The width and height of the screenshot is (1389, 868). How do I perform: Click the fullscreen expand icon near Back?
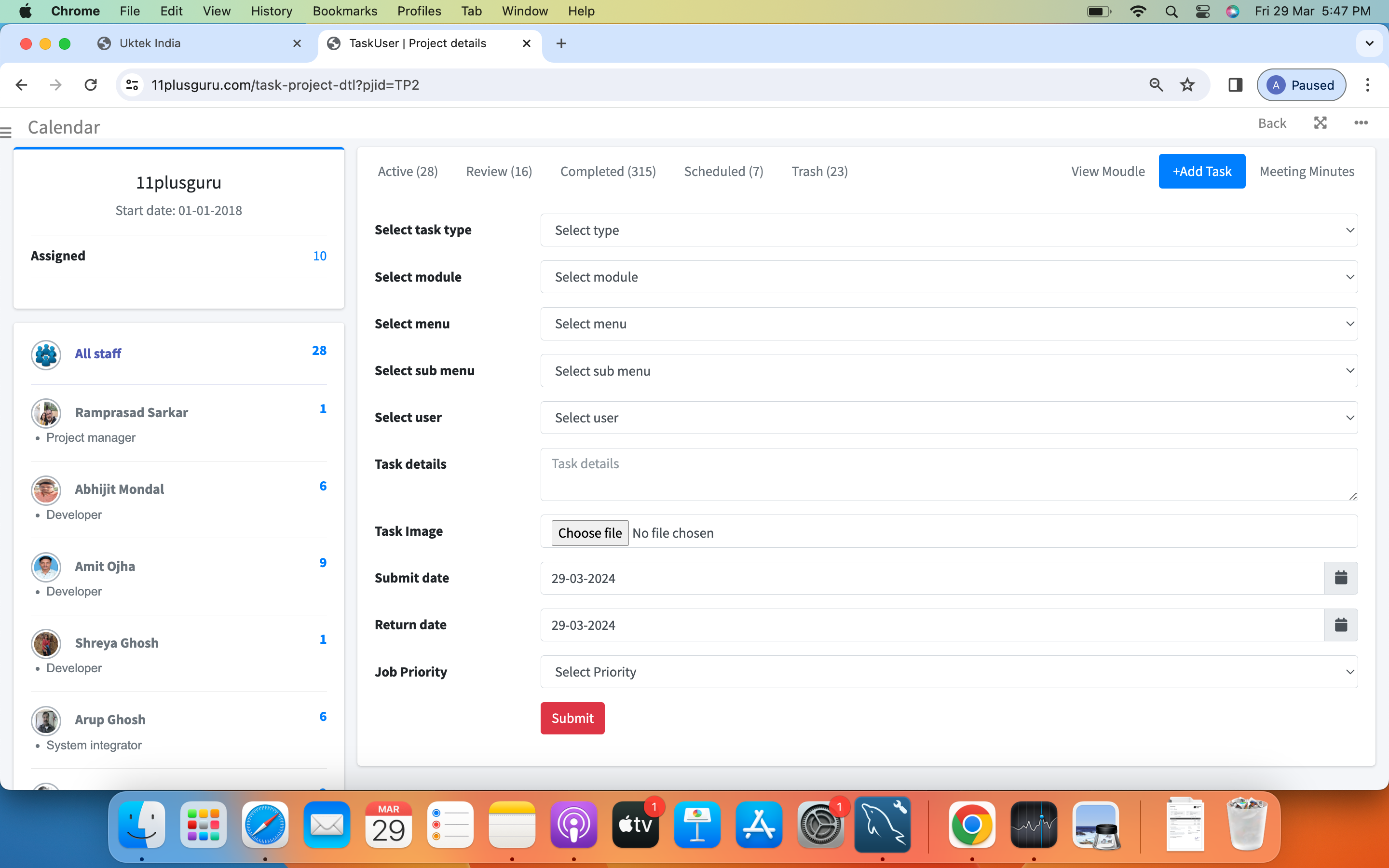point(1320,123)
